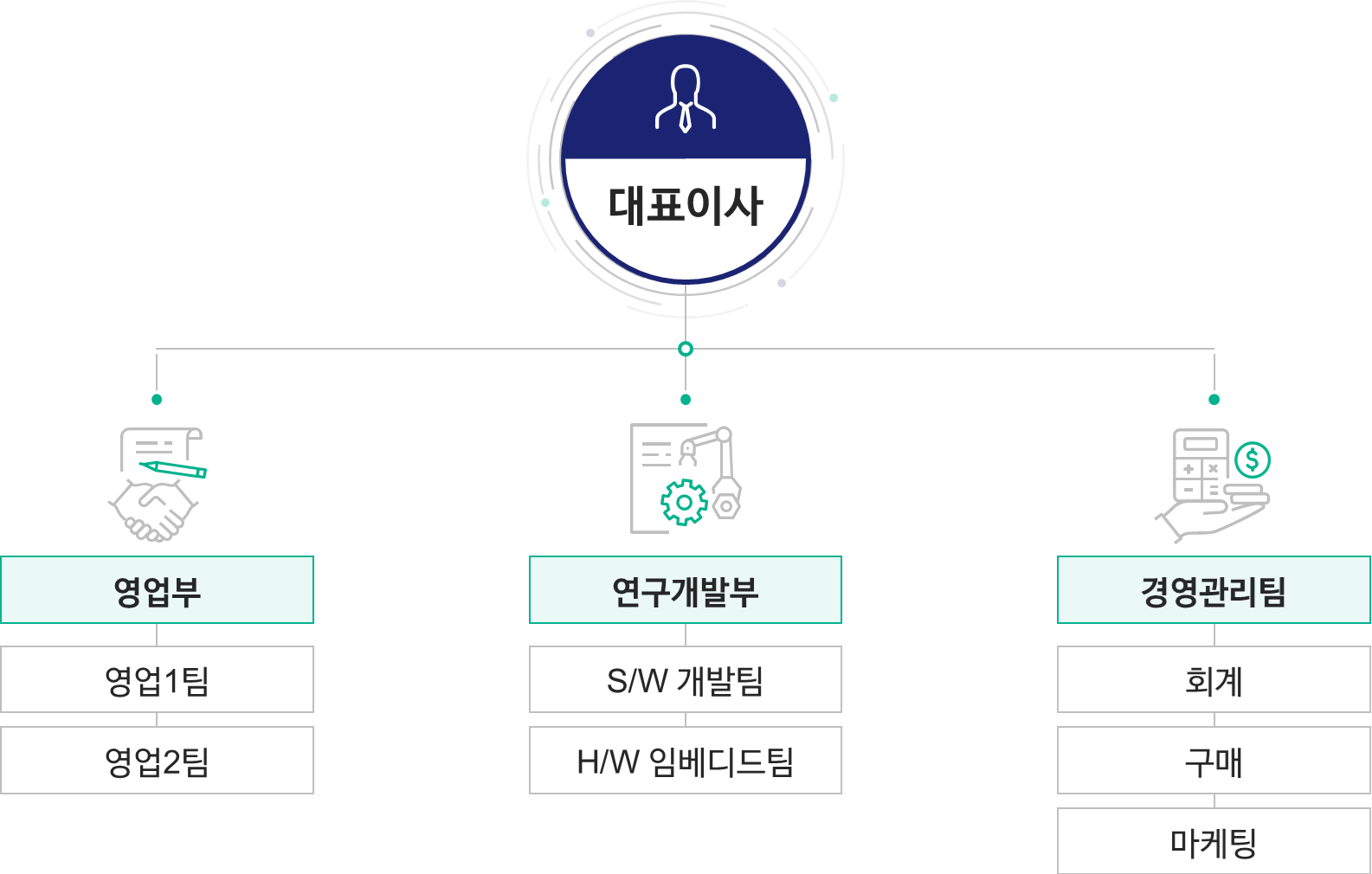Select the 경영관리팀 department box

pyautogui.click(x=1214, y=590)
